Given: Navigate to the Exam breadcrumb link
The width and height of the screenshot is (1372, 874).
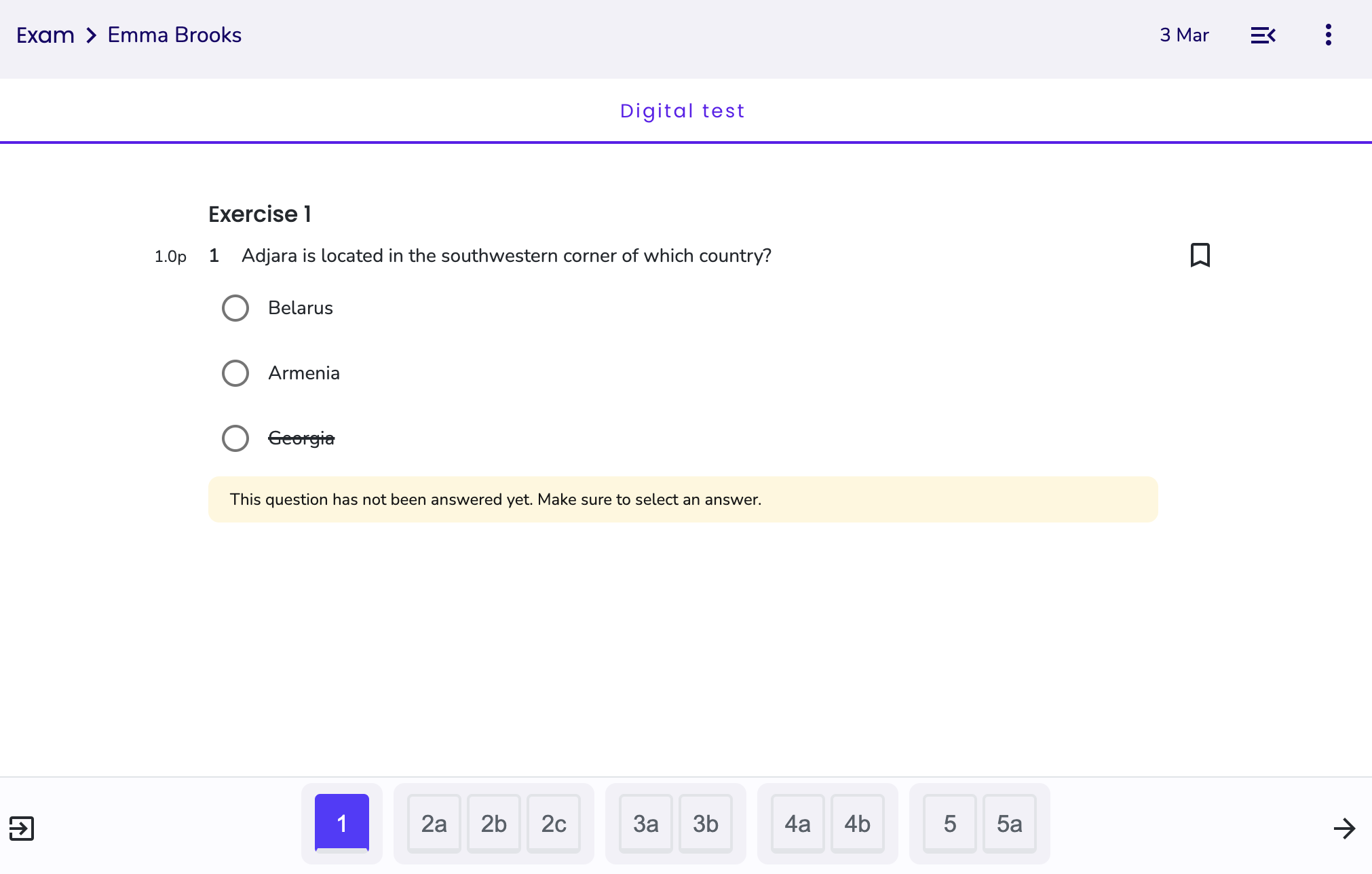Looking at the screenshot, I should coord(45,35).
